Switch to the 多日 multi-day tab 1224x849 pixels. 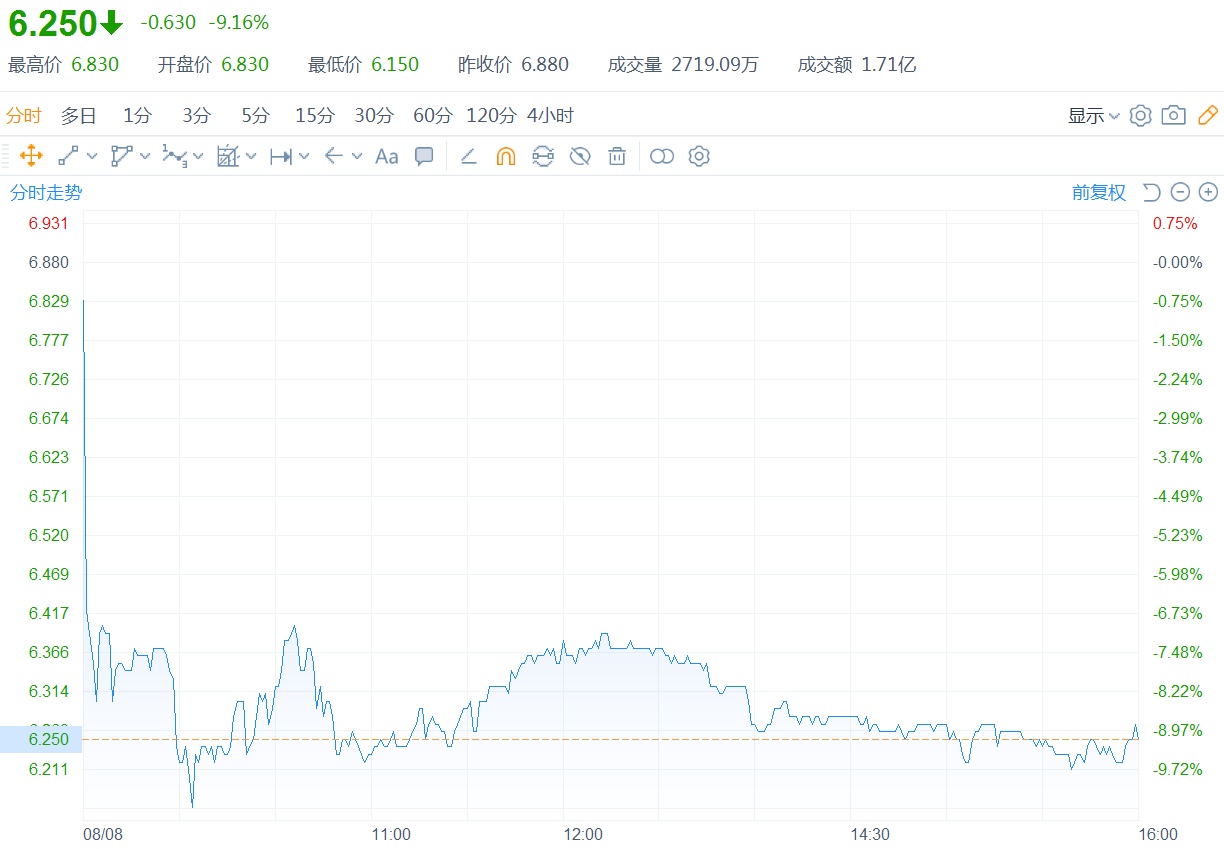[x=79, y=116]
